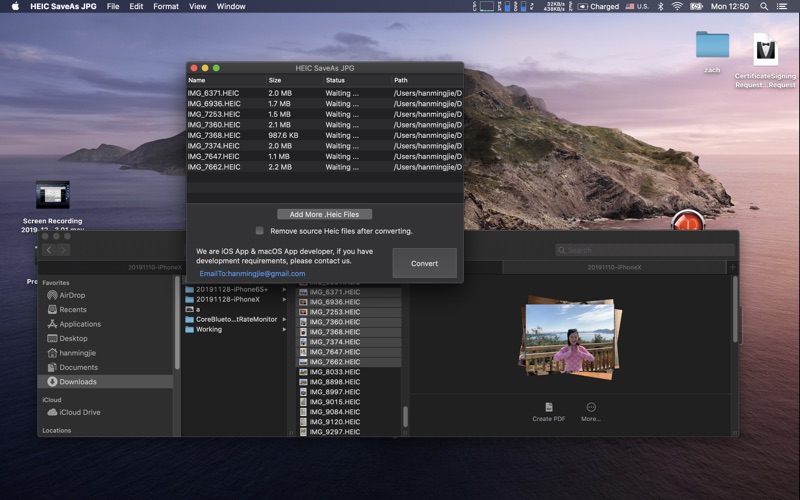
Task: Sort file list by Name column
Action: click(227, 80)
